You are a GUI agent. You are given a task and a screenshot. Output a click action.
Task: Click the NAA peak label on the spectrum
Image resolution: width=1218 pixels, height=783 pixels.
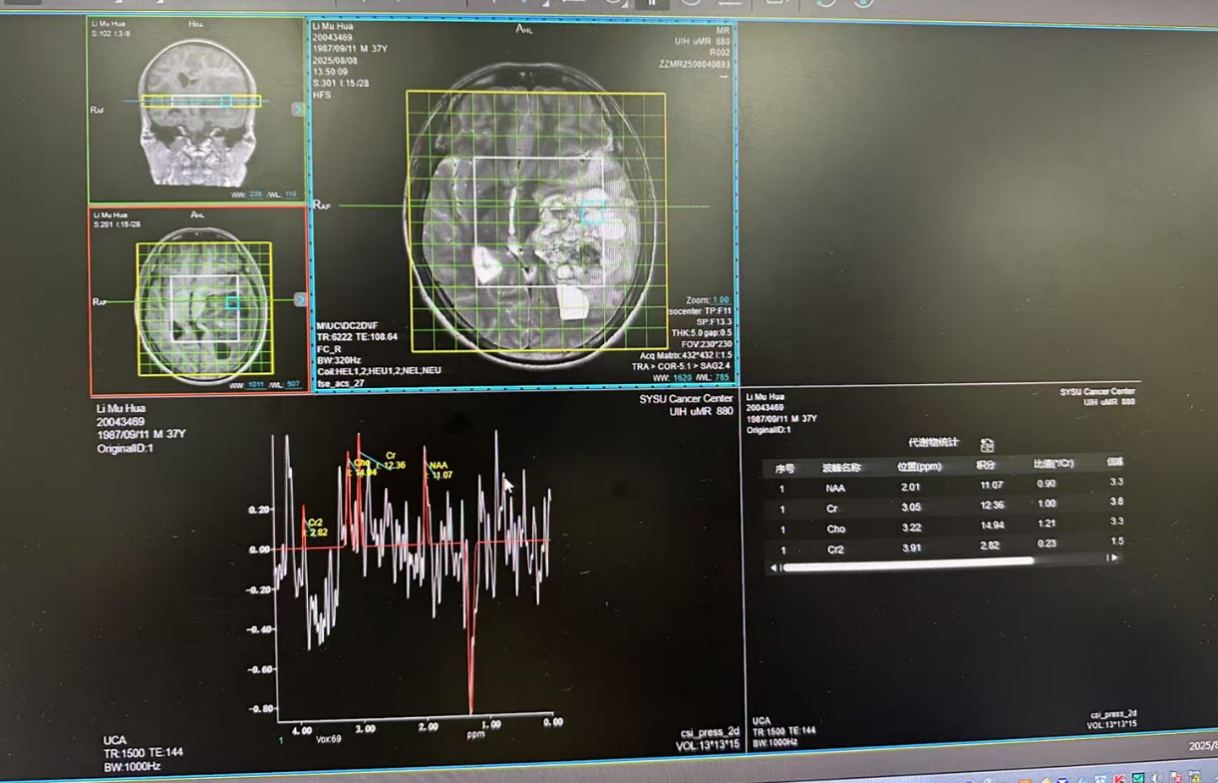click(439, 470)
